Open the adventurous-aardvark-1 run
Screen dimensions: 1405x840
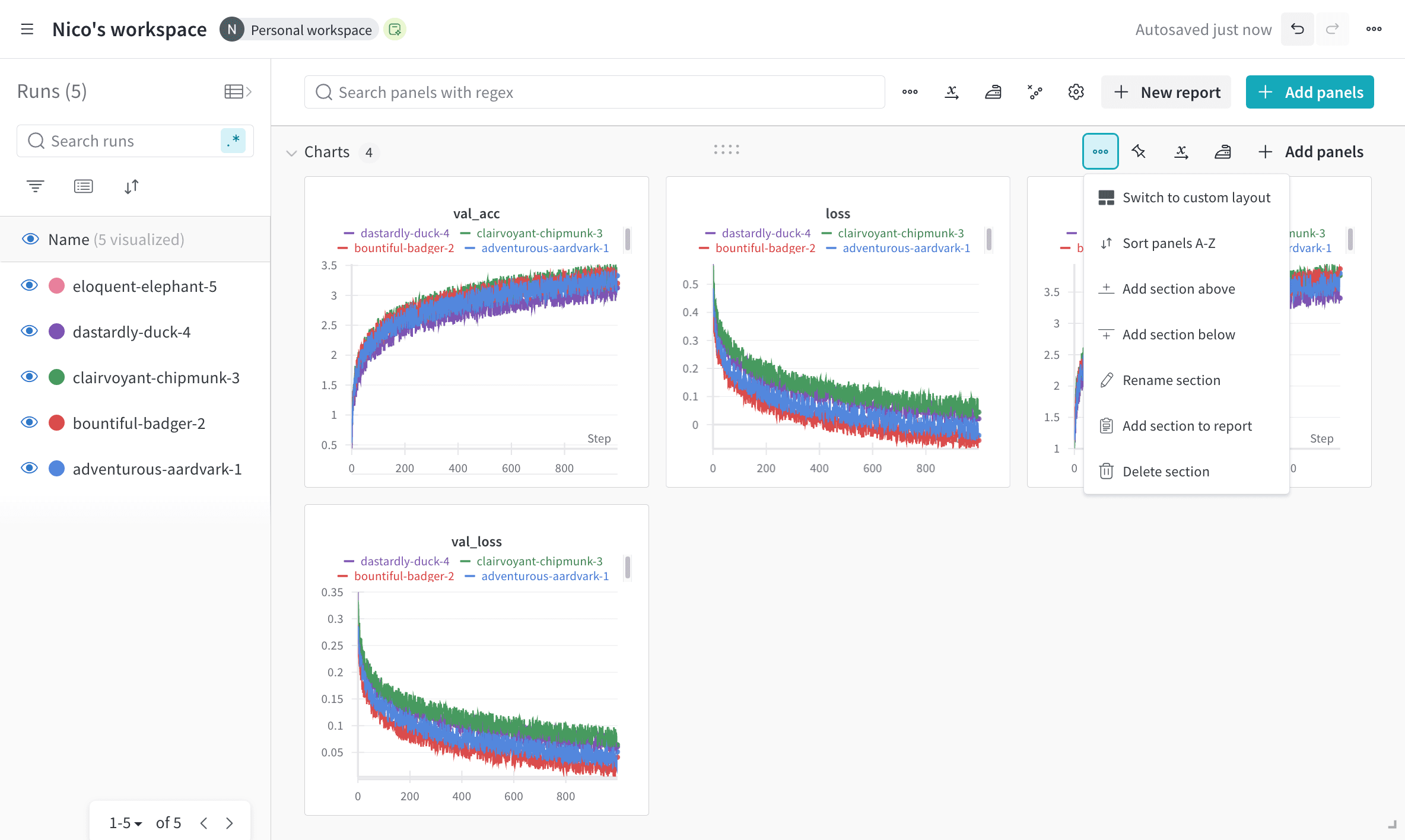click(x=157, y=469)
